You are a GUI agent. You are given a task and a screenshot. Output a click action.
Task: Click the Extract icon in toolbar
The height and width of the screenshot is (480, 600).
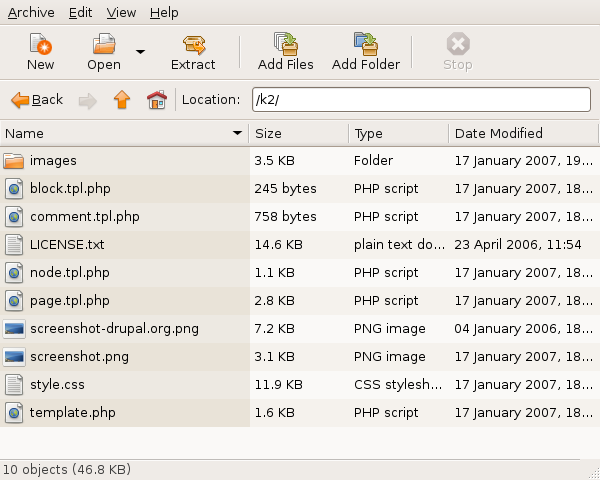pyautogui.click(x=193, y=45)
